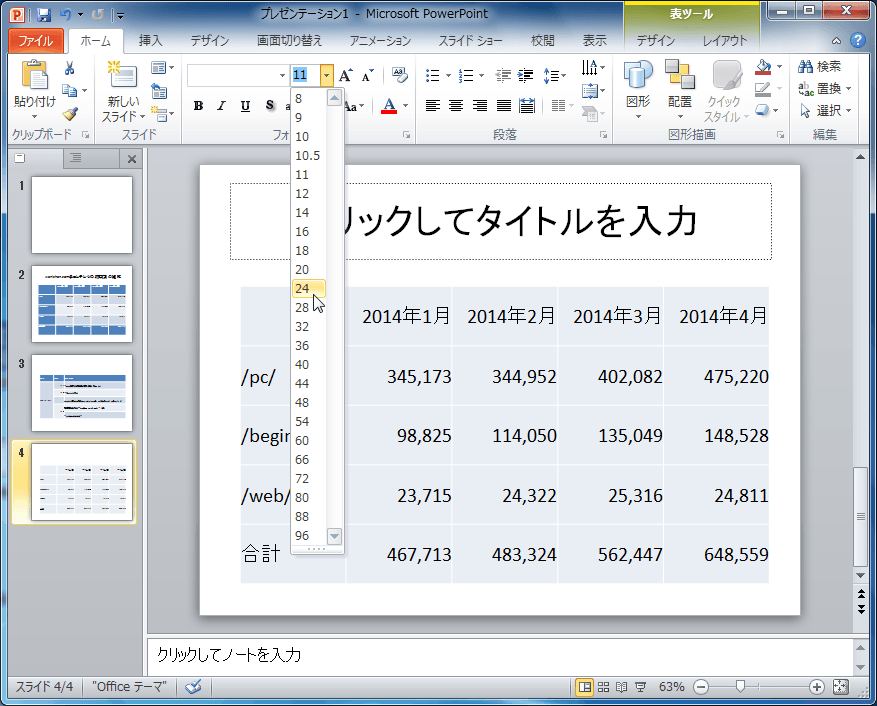Image resolution: width=877 pixels, height=706 pixels.
Task: Click the font size dropdown arrow
Action: click(327, 75)
